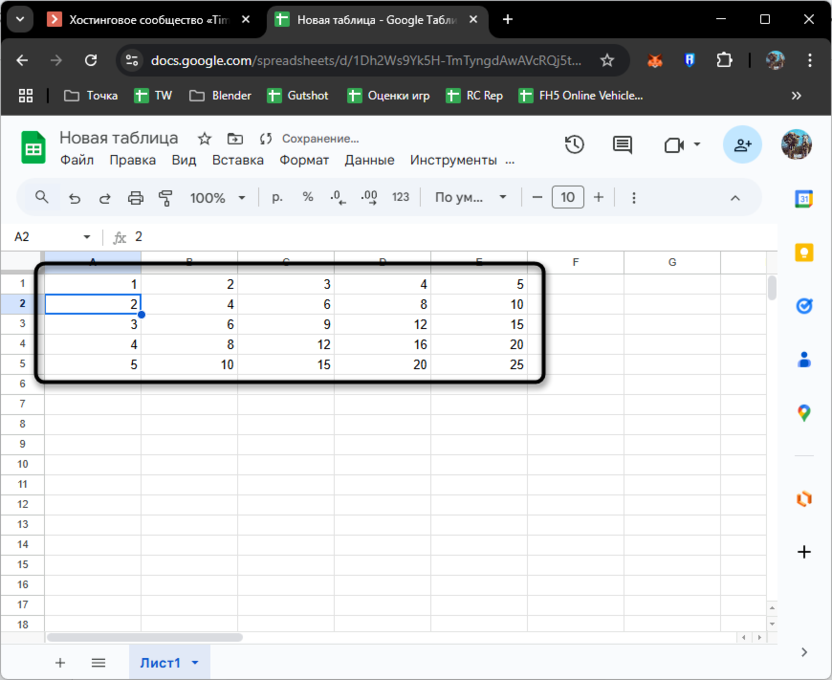Get add-ons with side panel plus
The height and width of the screenshot is (680, 832).
pyautogui.click(x=804, y=552)
